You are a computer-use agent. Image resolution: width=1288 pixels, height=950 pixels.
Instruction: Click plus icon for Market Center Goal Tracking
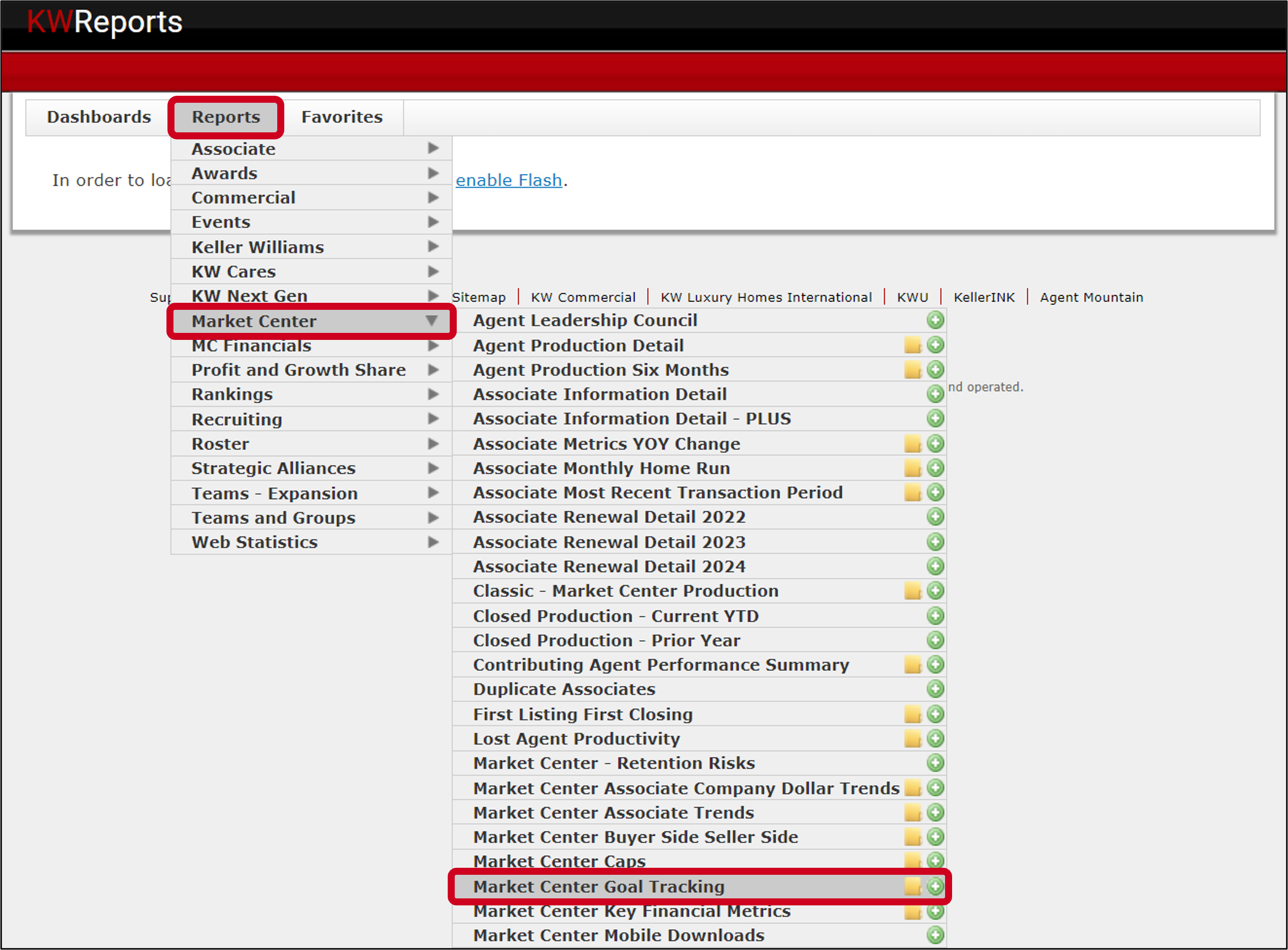(x=935, y=887)
